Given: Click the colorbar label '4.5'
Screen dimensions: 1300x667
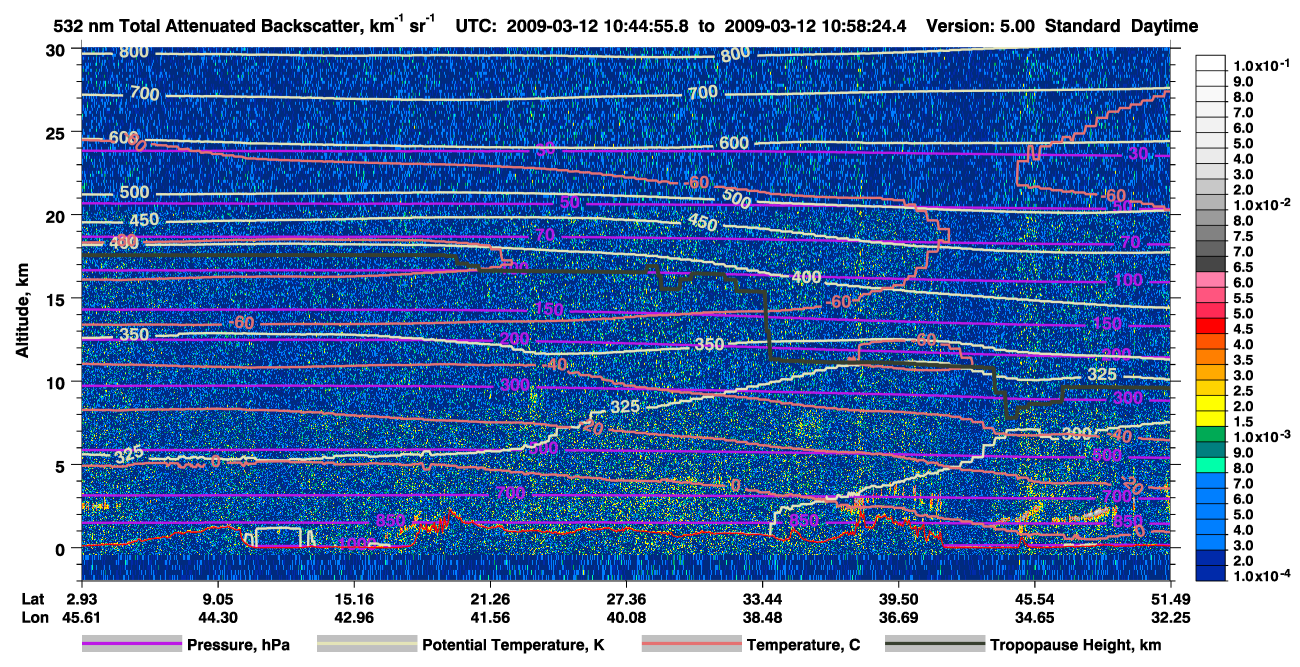Looking at the screenshot, I should pos(1244,329).
